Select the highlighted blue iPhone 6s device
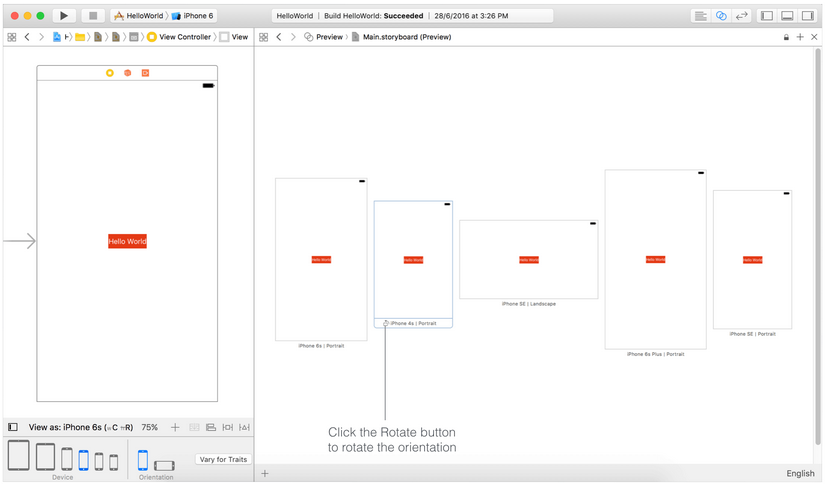This screenshot has width=827, height=487. click(x=83, y=460)
